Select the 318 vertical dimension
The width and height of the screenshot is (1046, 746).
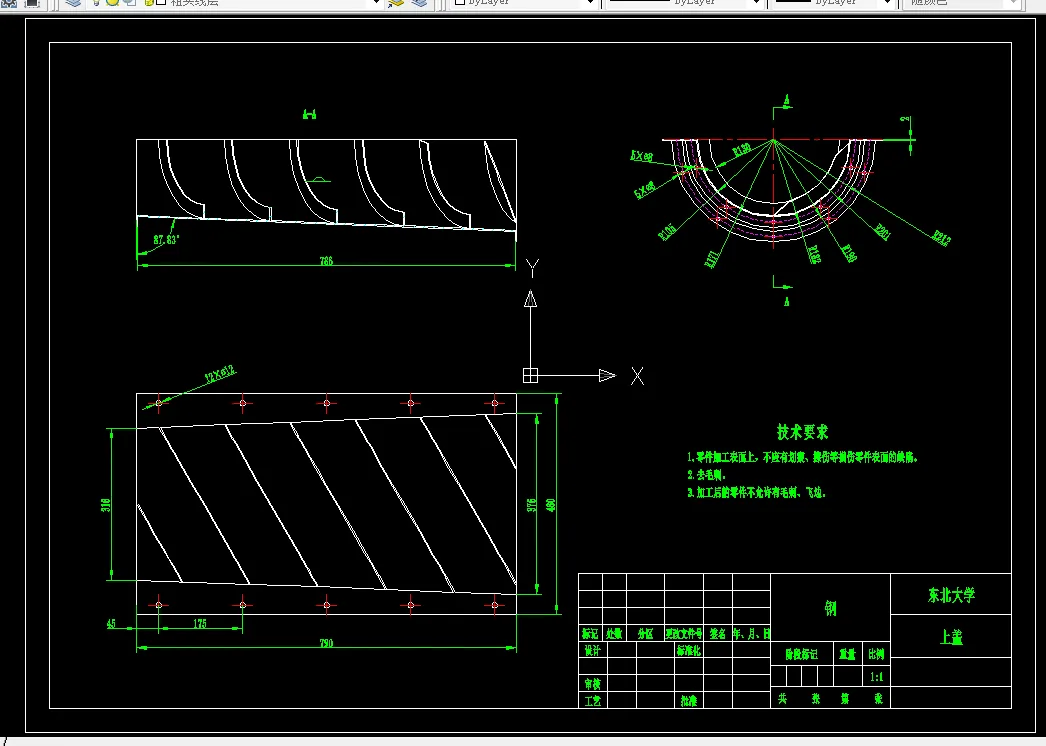click(106, 505)
